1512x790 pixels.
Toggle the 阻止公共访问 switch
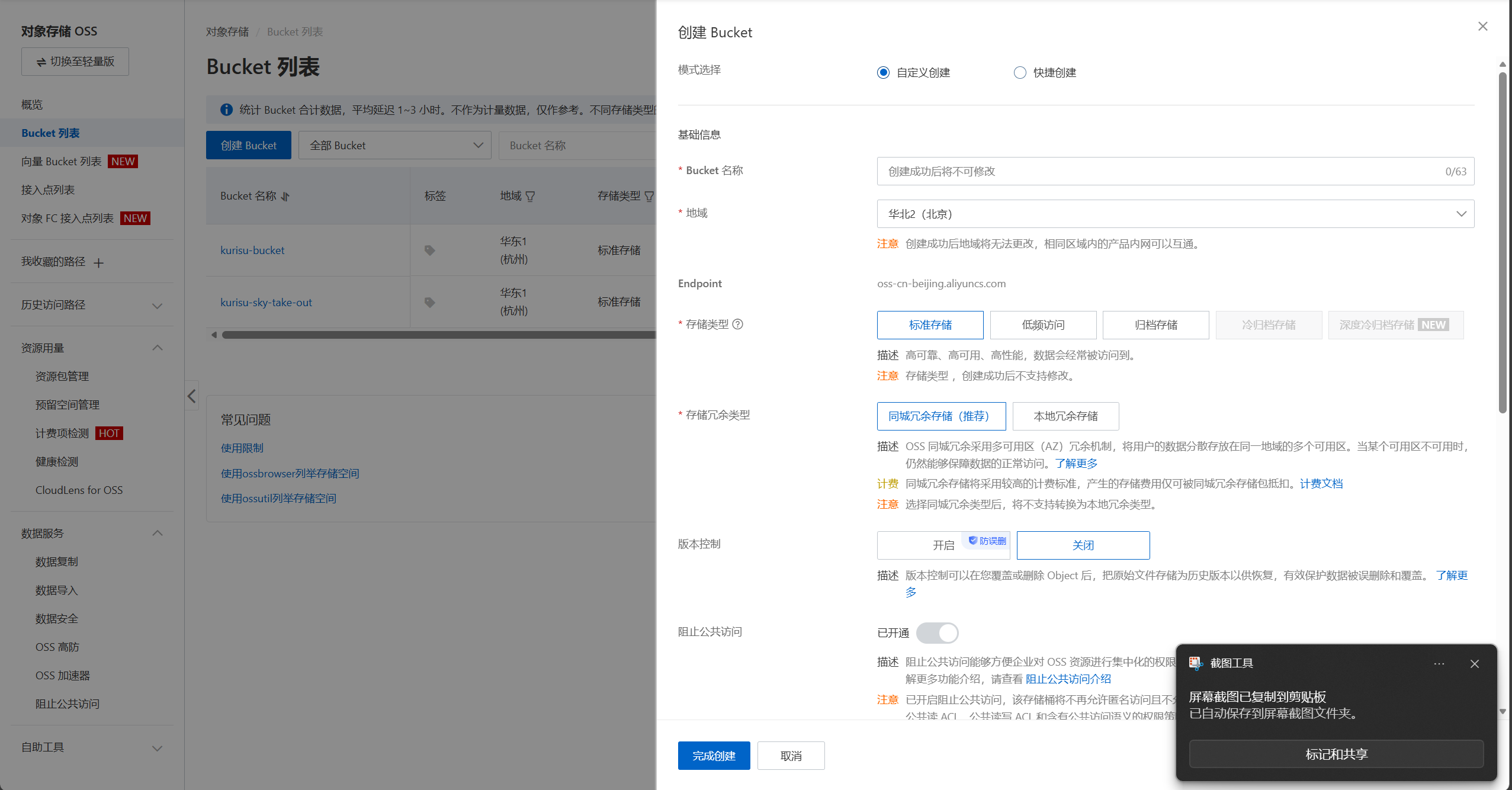[x=937, y=633]
